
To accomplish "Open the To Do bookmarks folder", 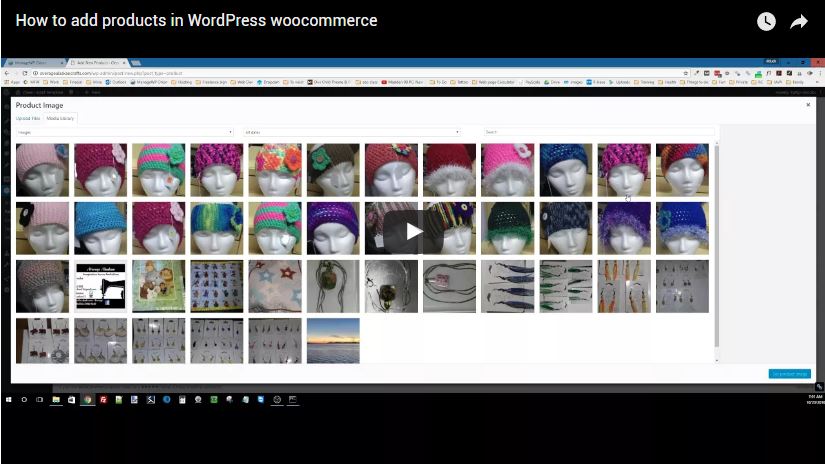I will tap(438, 82).
